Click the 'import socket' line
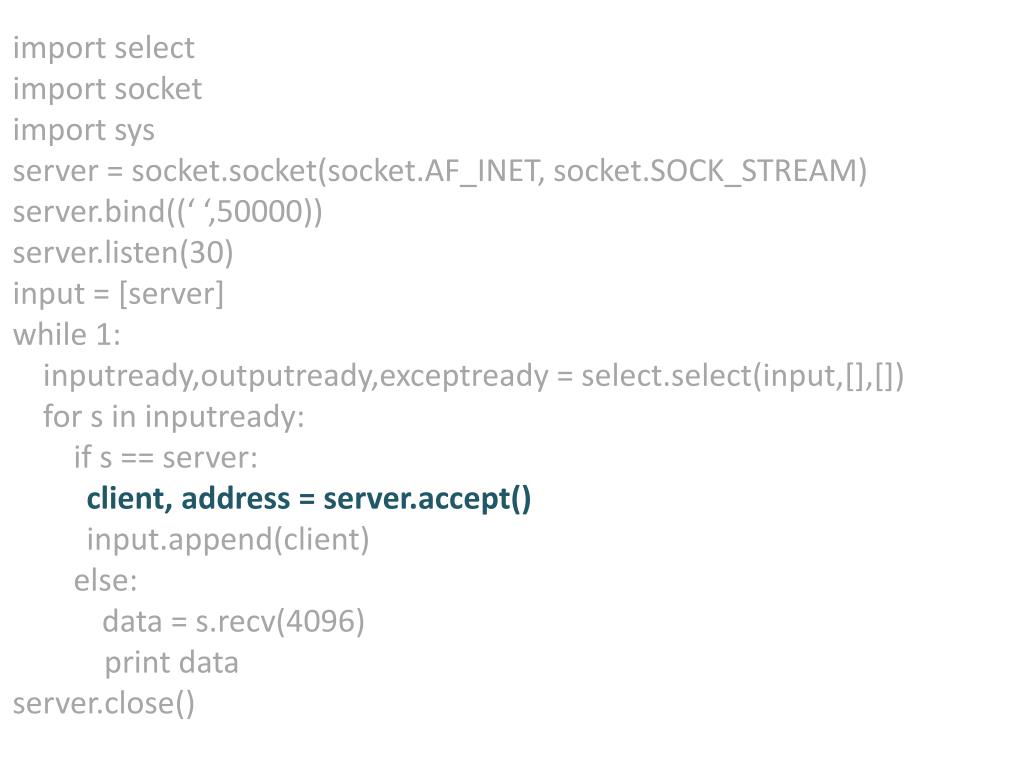The width and height of the screenshot is (1024, 768). [107, 89]
